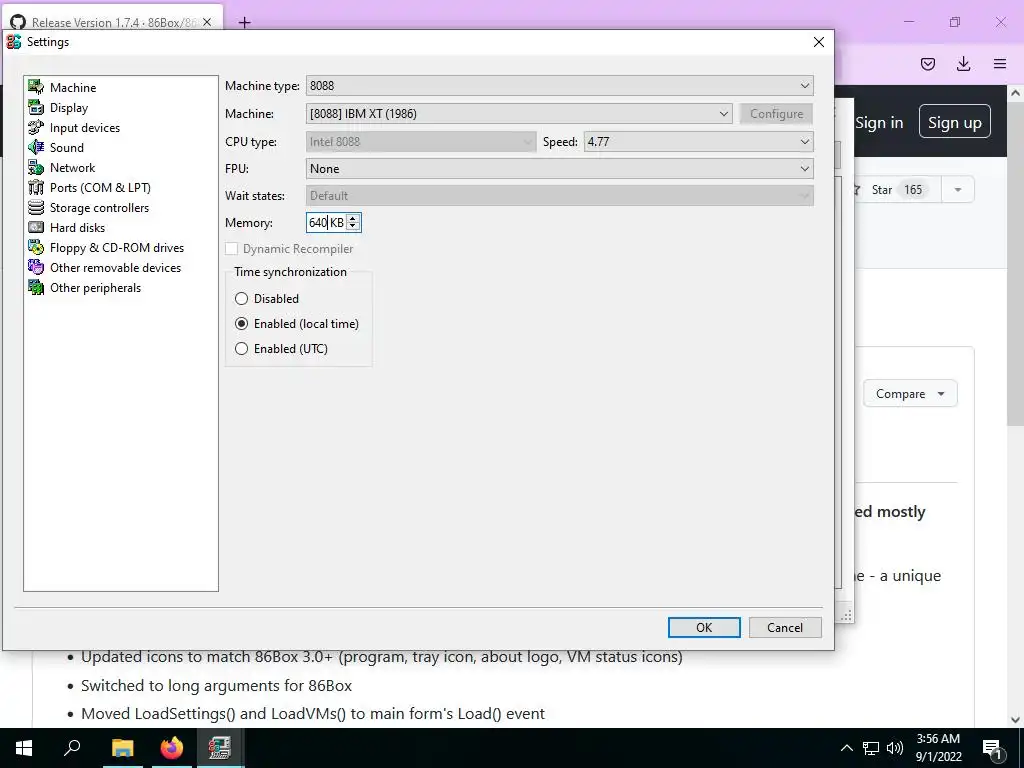Select Other peripherals category
The image size is (1024, 768).
click(x=95, y=288)
